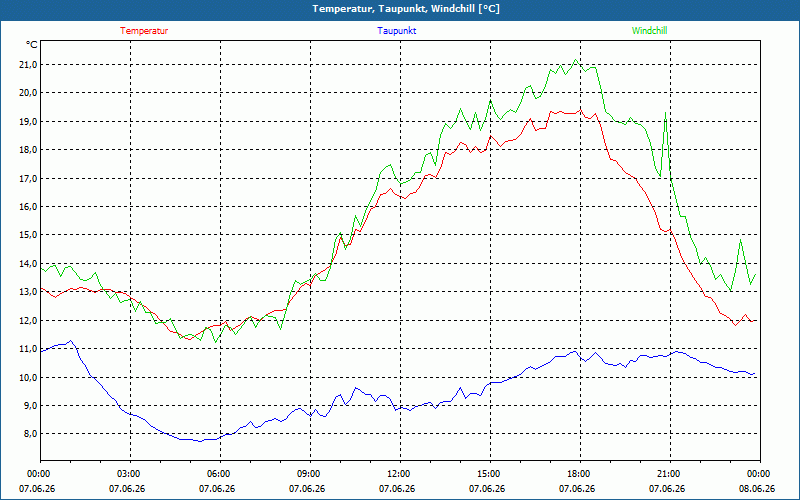Viewport: 800px width, 500px height.
Task: Select the blue 'Taupunkt' legend label
Action: [x=397, y=31]
